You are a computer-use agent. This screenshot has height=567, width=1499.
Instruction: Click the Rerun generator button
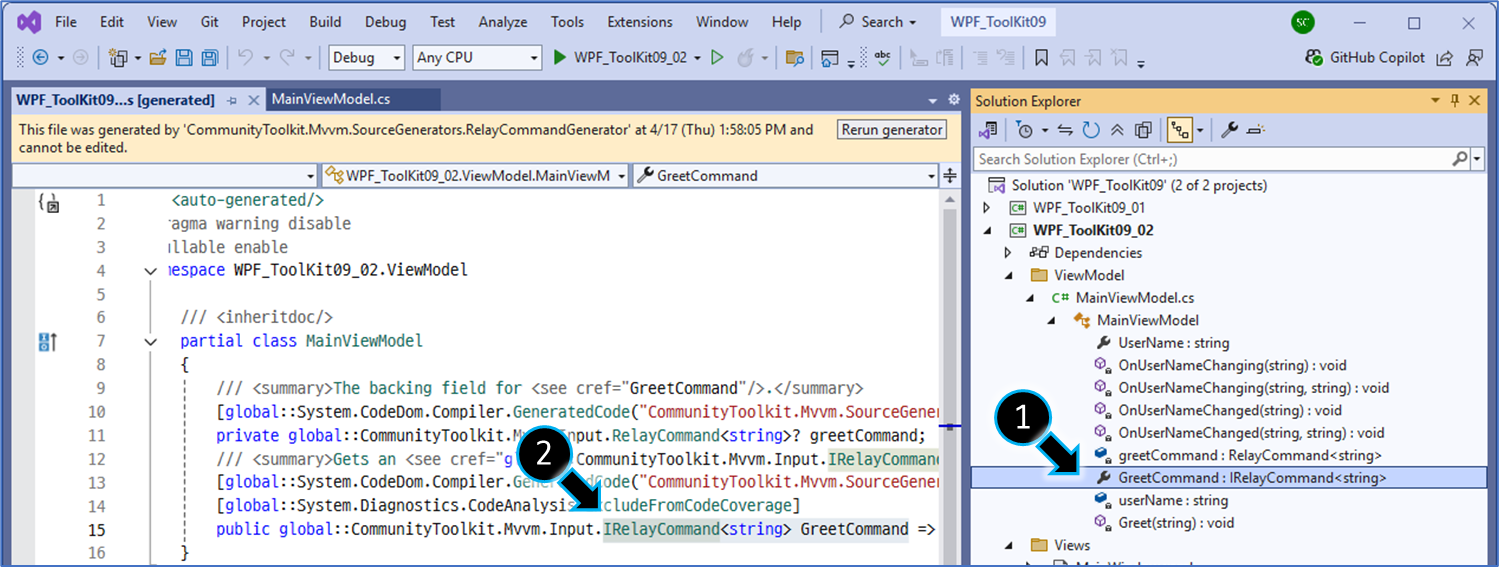point(892,130)
